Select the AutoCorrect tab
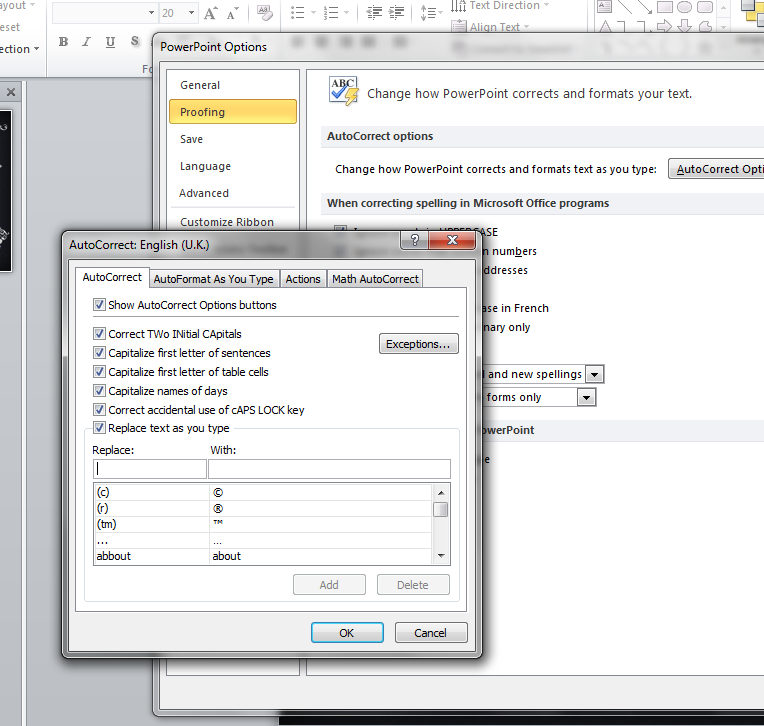The height and width of the screenshot is (726, 764). (x=112, y=277)
